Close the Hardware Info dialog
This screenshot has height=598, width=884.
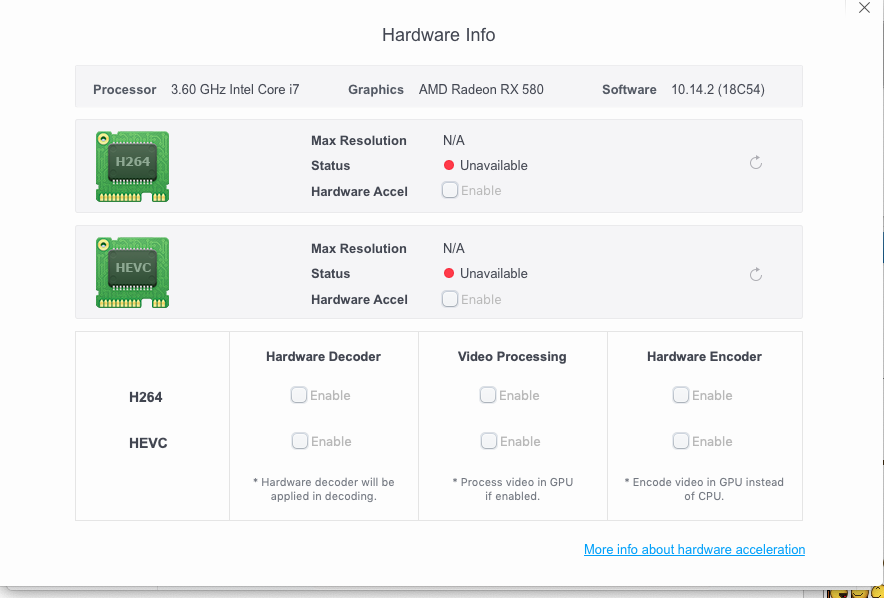864,8
